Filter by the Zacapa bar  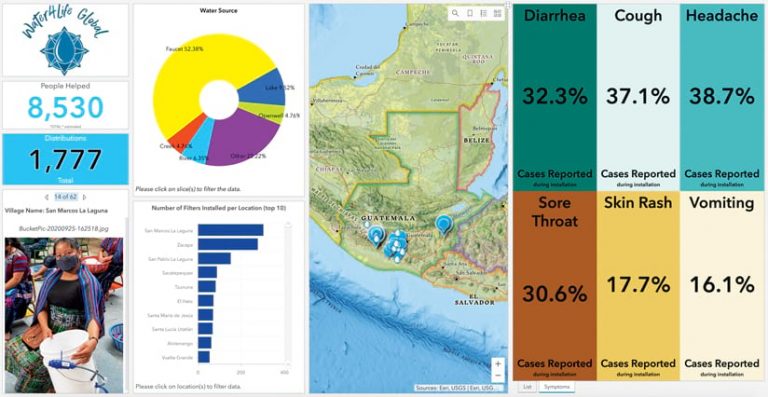[228, 244]
